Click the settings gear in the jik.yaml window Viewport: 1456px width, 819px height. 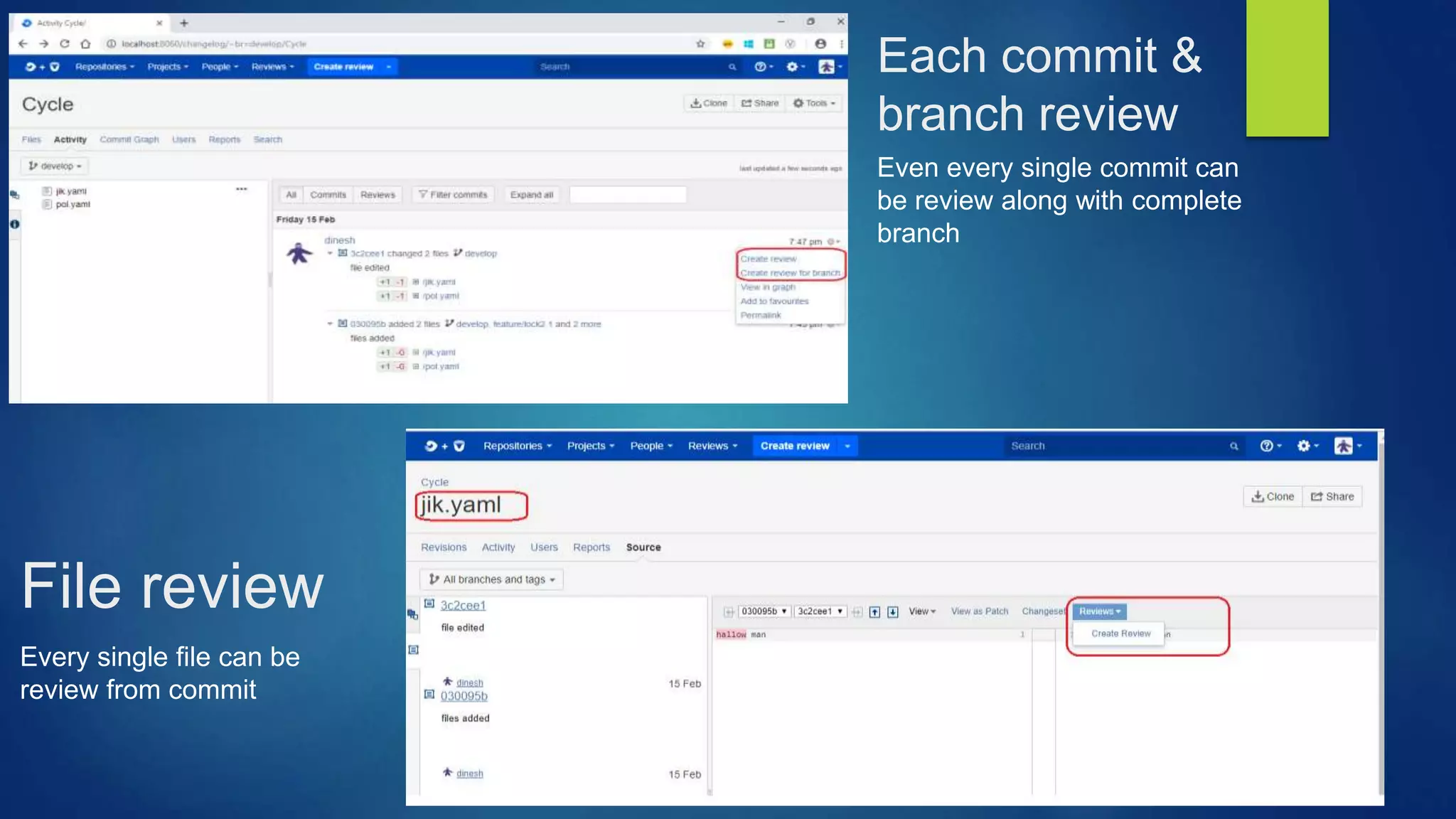click(x=1302, y=446)
